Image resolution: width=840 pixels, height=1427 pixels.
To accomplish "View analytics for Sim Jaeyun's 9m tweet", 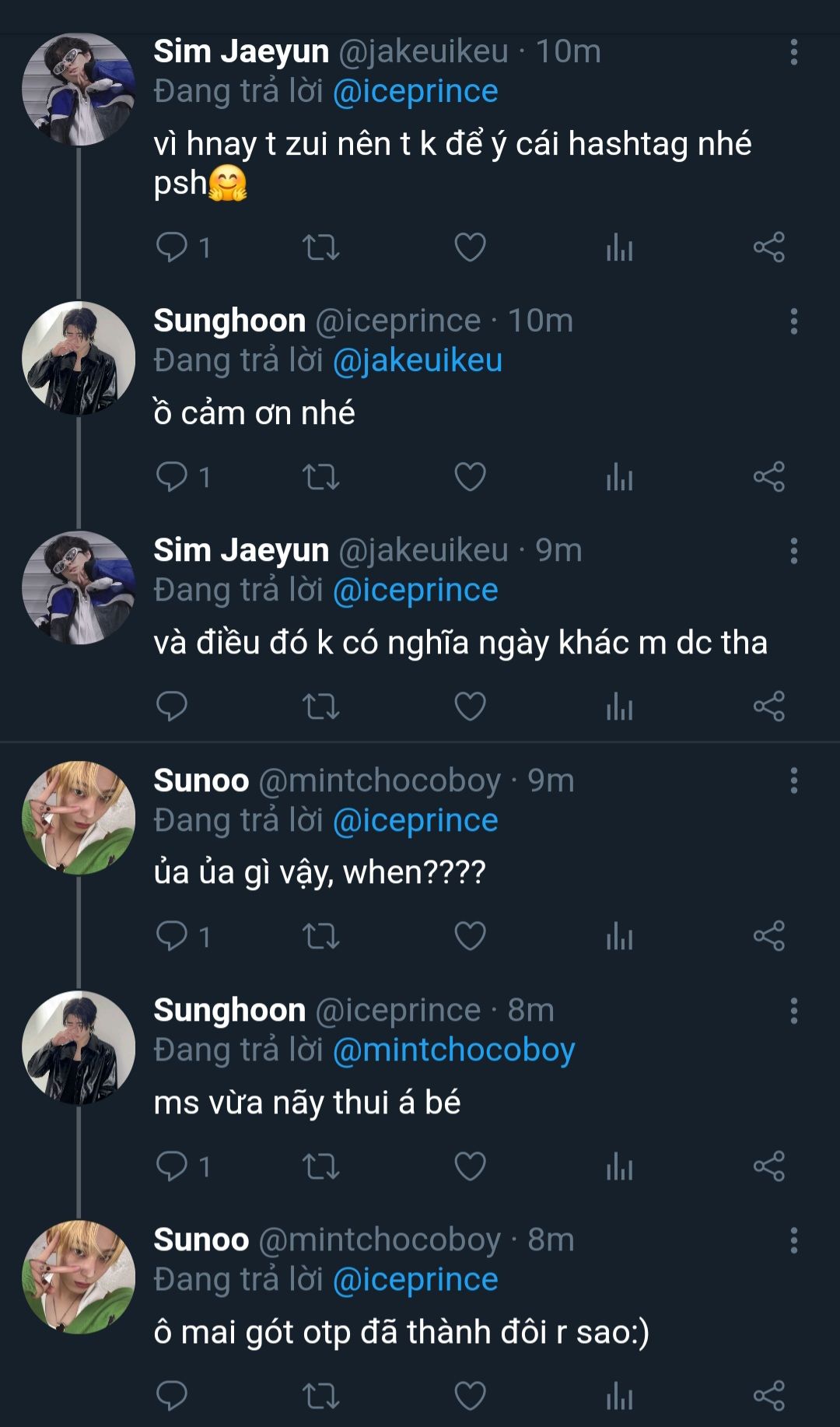I will 619,706.
